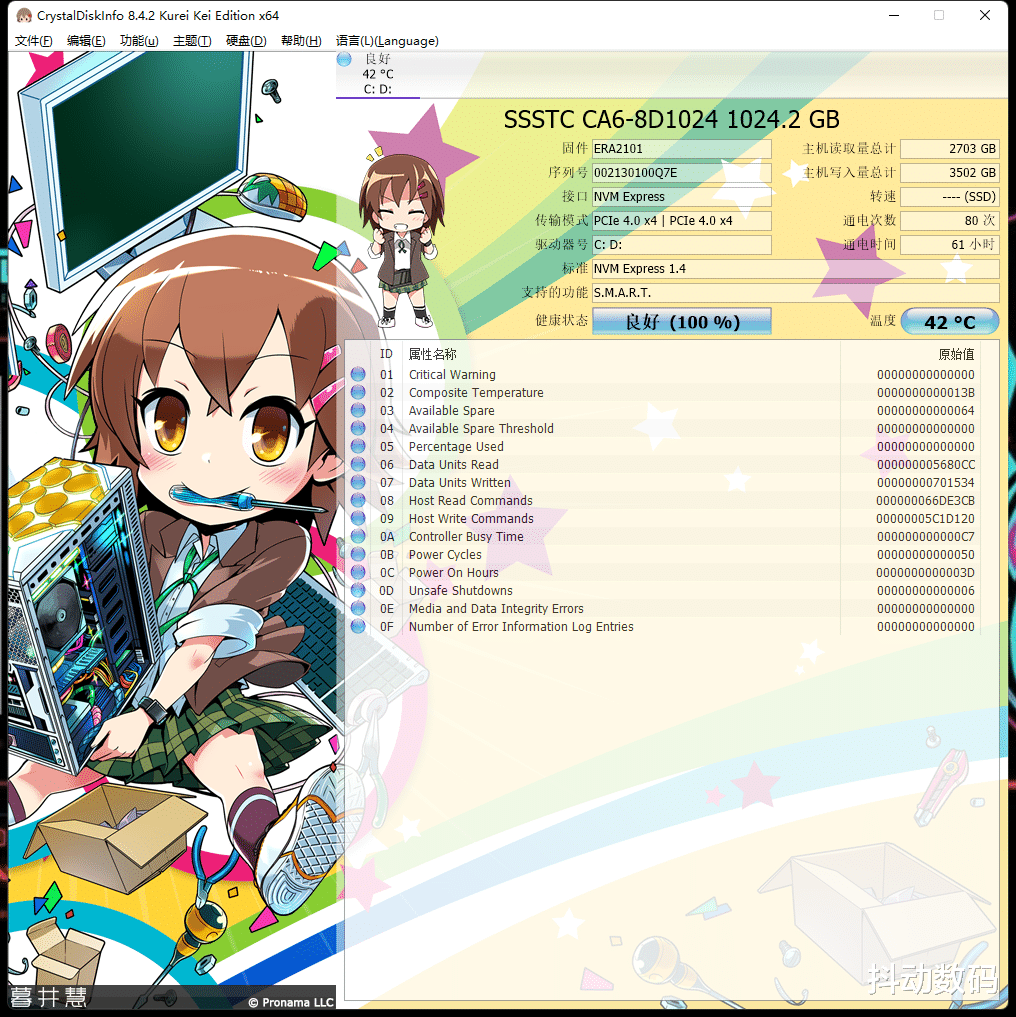Click the firmware field ERA2101
Viewport: 1016px width, 1017px height.
pyautogui.click(x=682, y=149)
